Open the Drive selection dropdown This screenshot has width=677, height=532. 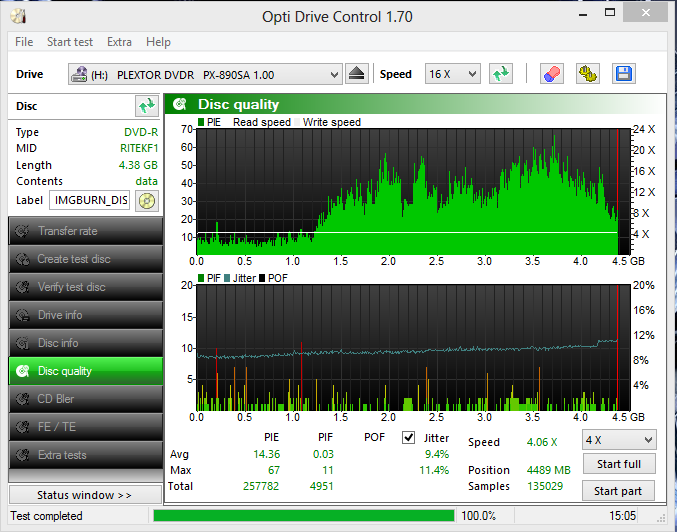pos(205,74)
